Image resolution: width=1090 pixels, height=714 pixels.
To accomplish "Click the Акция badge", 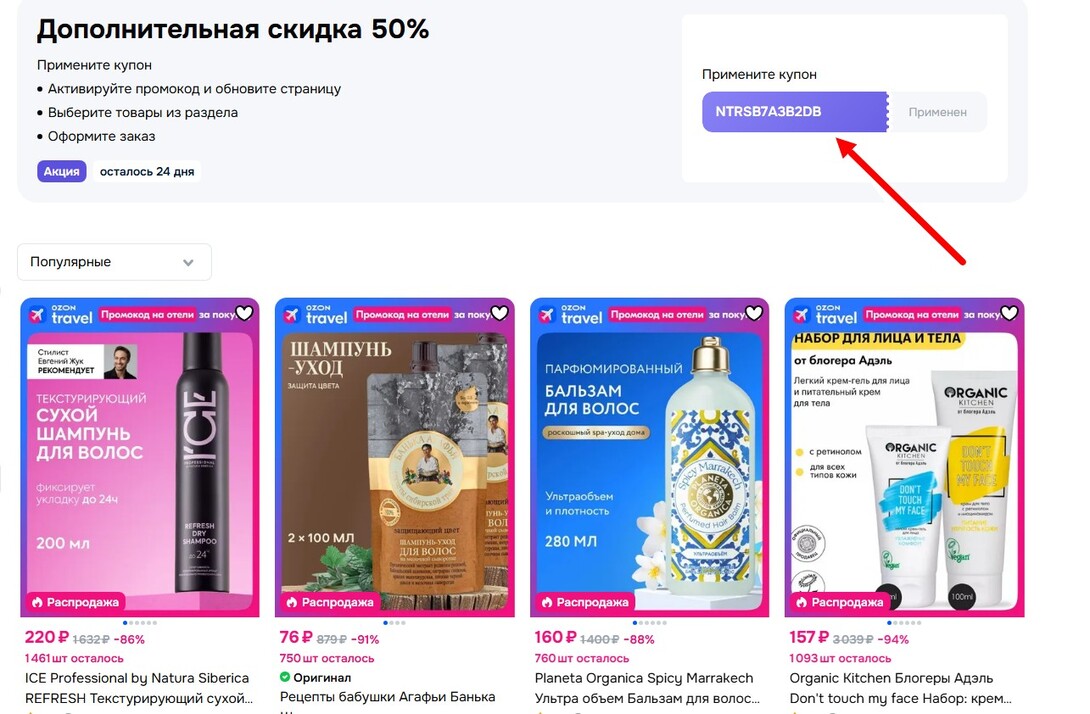I will [62, 171].
